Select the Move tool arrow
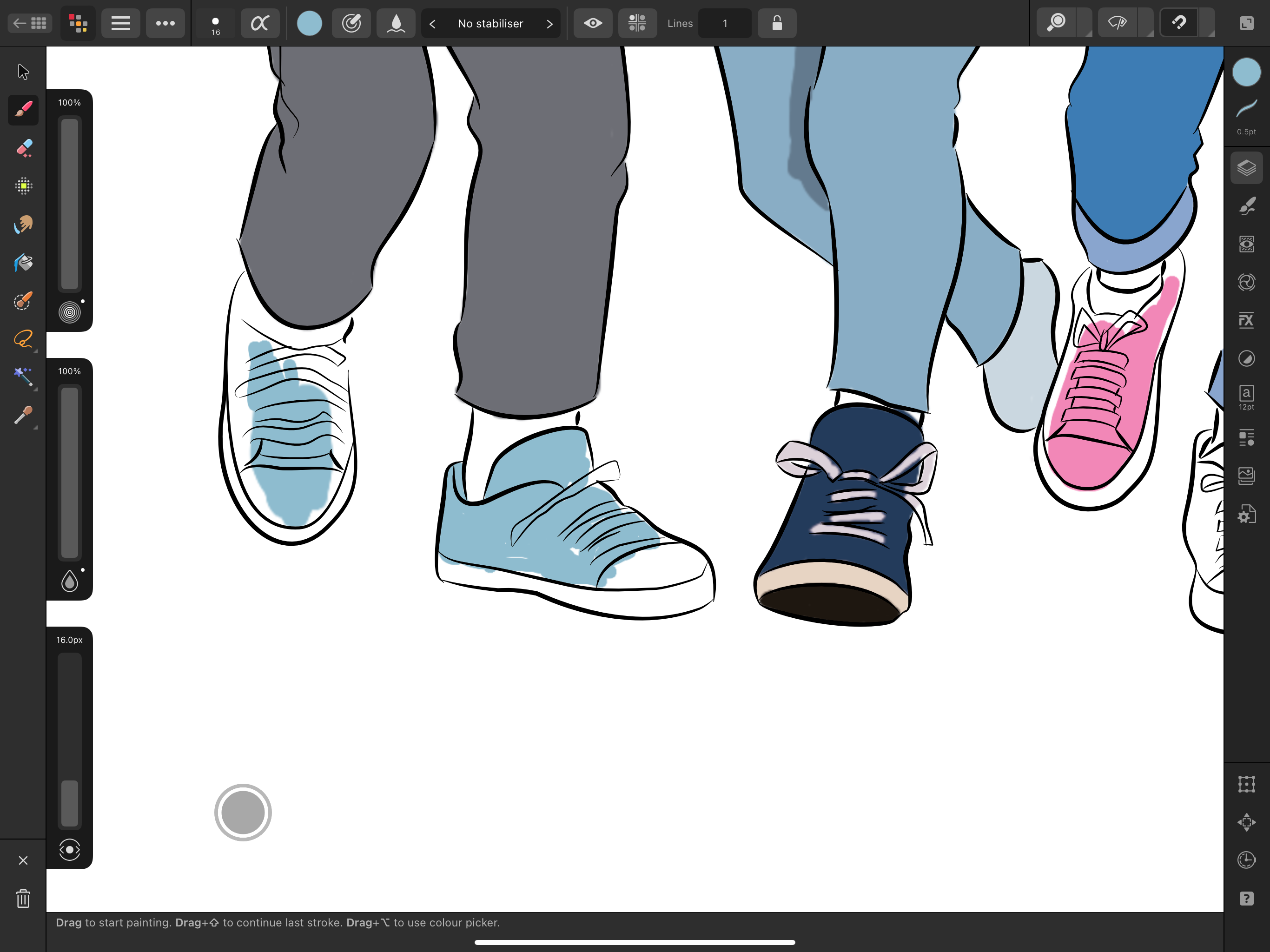Image resolution: width=1270 pixels, height=952 pixels. tap(23, 72)
